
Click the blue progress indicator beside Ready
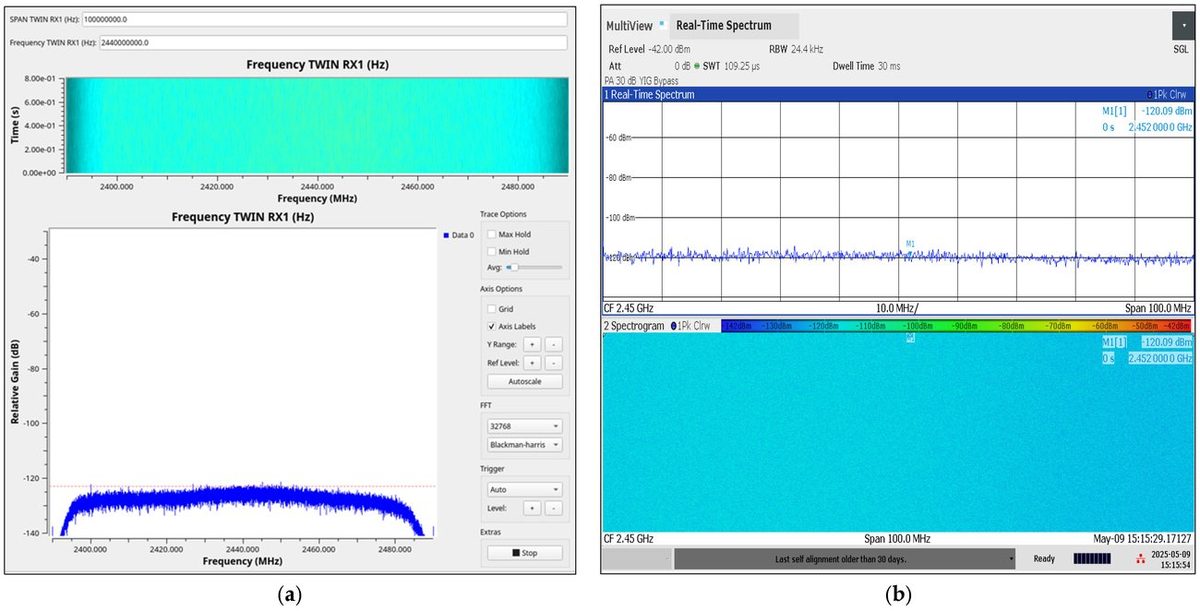click(1091, 559)
